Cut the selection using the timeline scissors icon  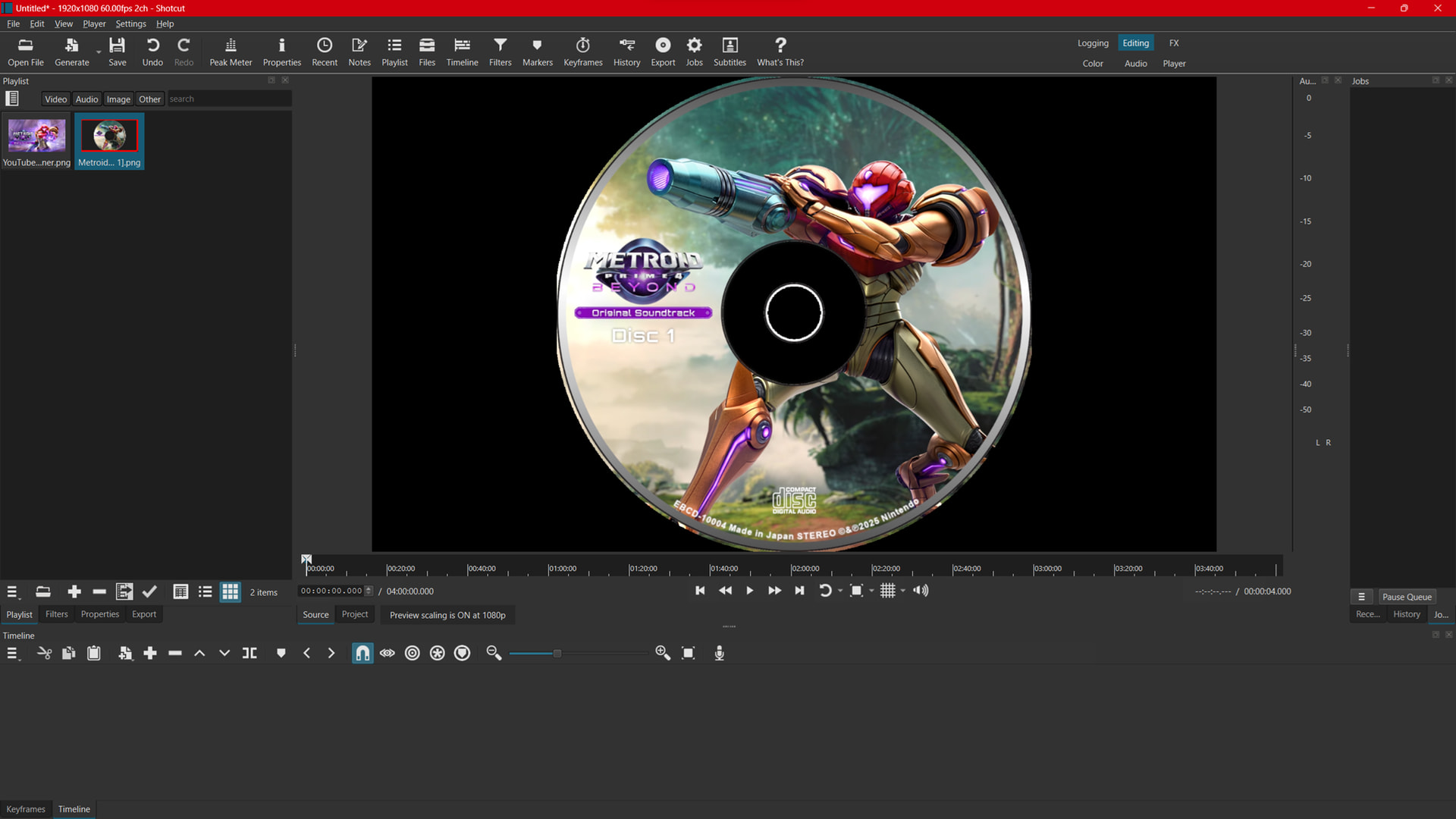click(x=44, y=653)
